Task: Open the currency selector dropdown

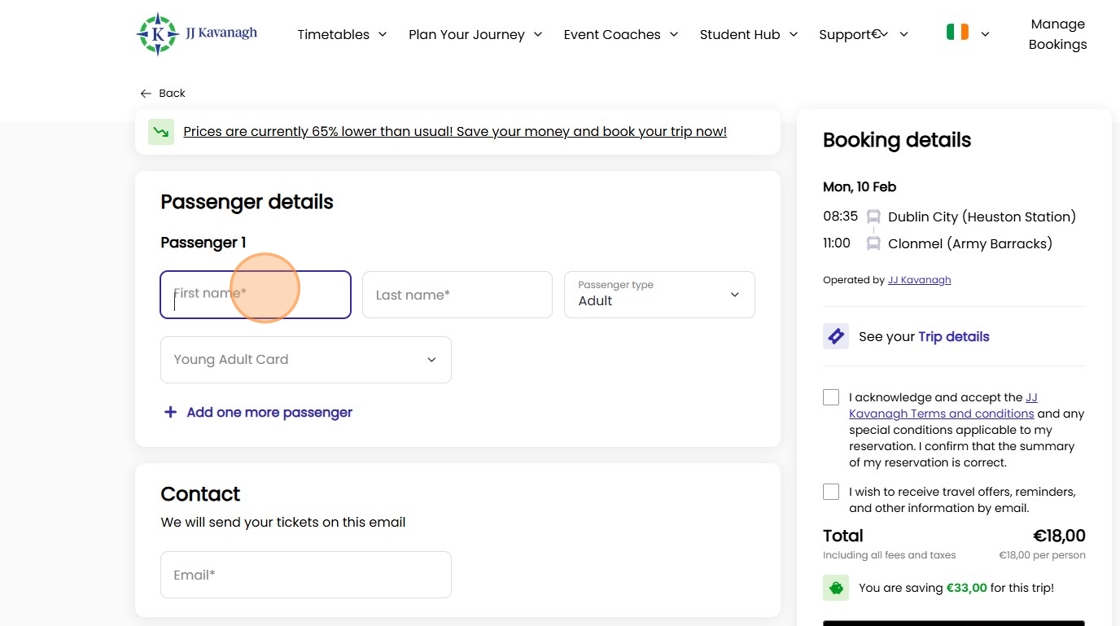Action: (879, 34)
